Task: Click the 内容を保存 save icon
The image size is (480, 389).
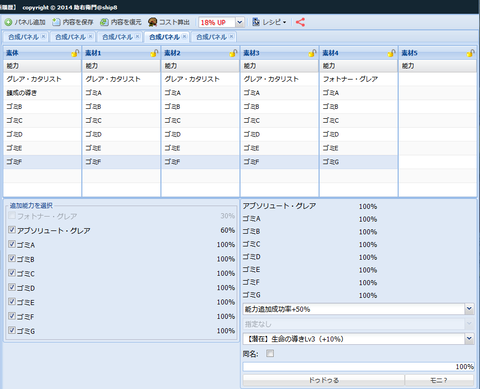Action: [x=56, y=22]
